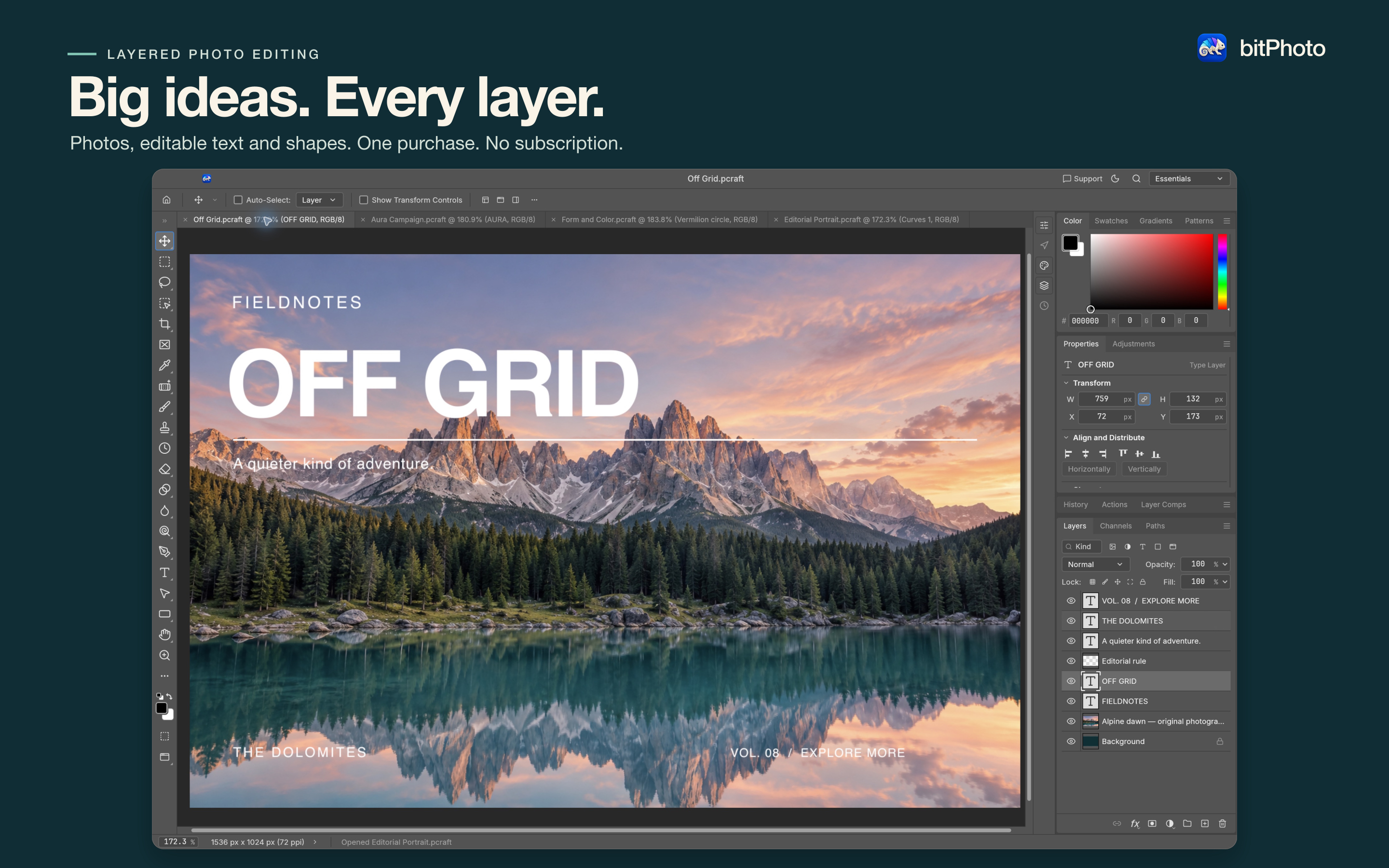Hide the Background layer eye
This screenshot has height=868, width=1389.
pos(1071,741)
